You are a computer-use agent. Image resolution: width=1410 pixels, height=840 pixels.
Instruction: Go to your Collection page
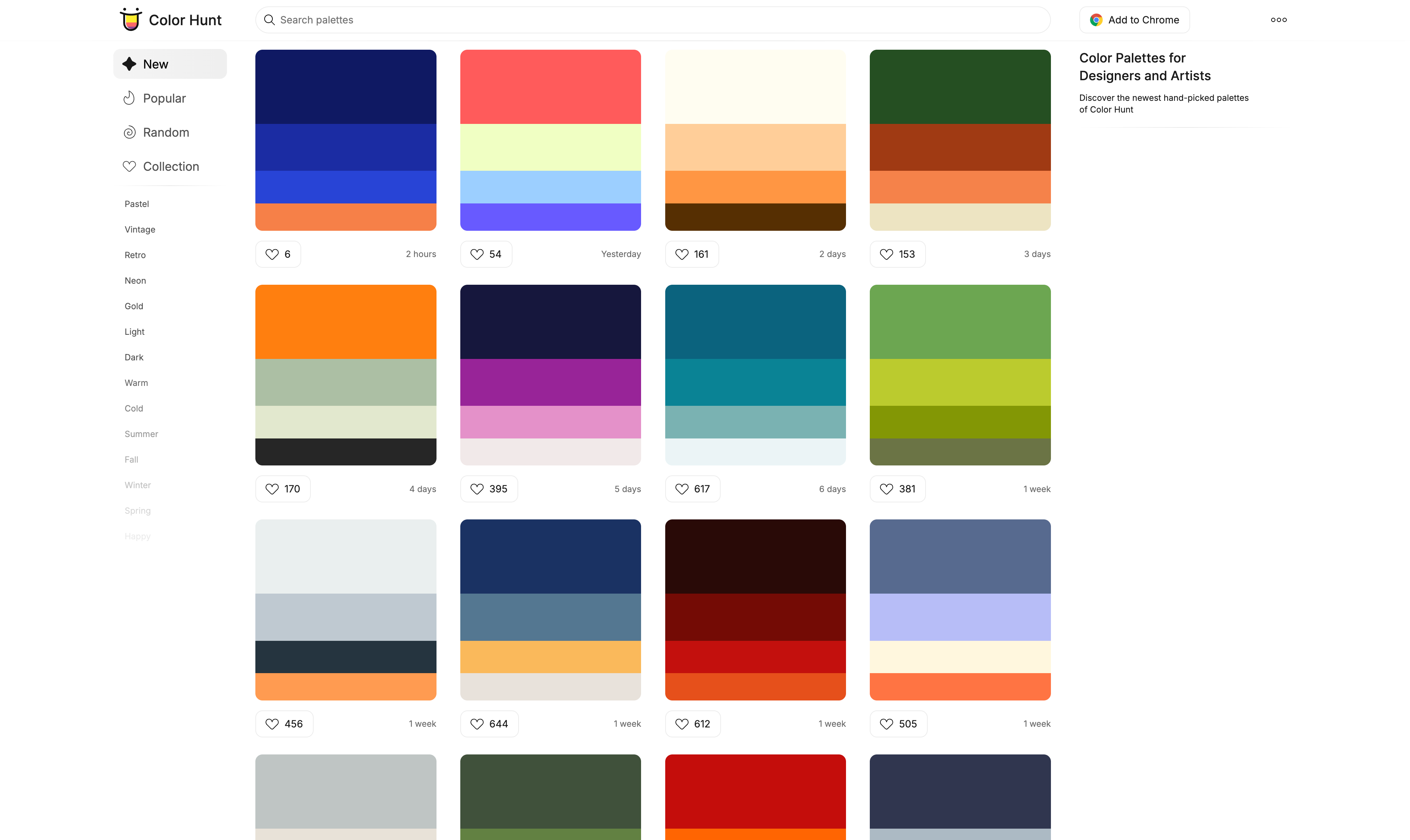tap(170, 167)
